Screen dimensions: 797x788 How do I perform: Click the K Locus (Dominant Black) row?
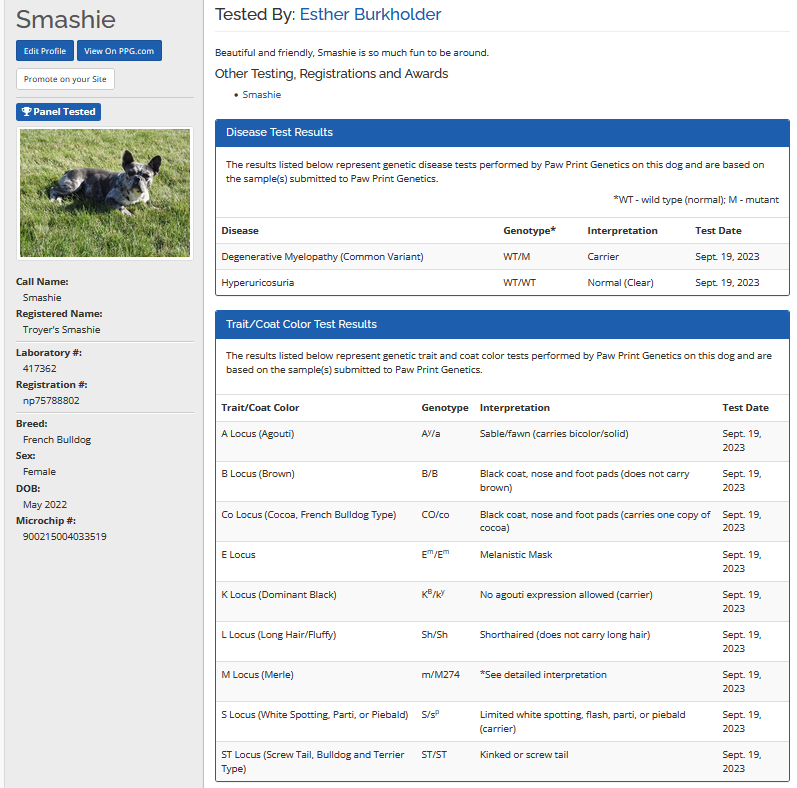point(502,601)
